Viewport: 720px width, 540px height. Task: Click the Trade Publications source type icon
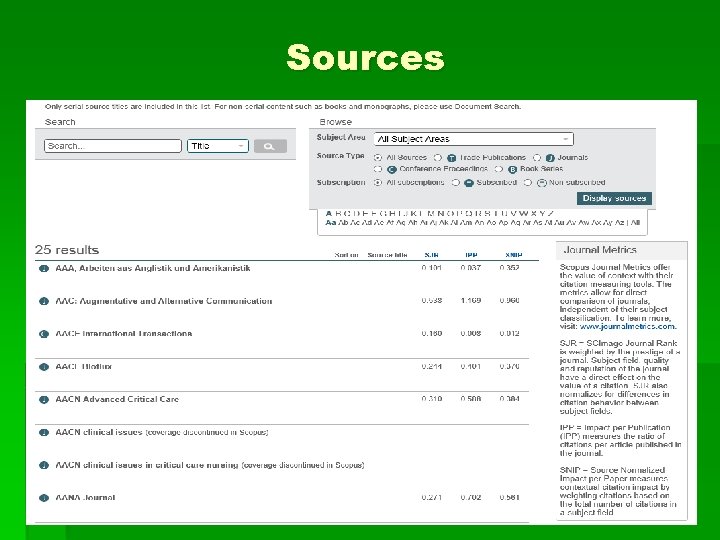click(x=451, y=158)
